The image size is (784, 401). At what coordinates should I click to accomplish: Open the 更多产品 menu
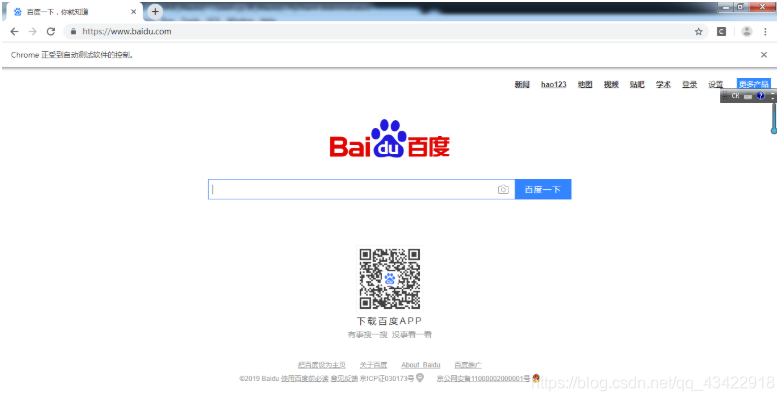tap(754, 84)
